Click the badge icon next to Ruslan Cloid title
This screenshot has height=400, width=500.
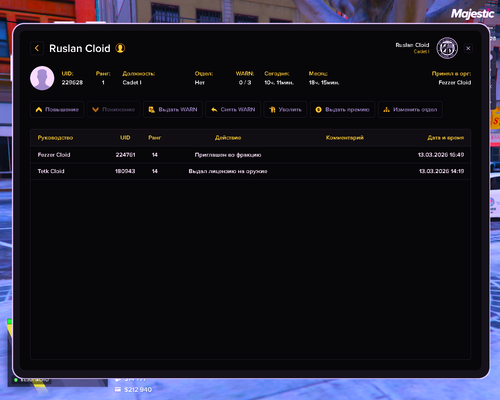pyautogui.click(x=120, y=48)
